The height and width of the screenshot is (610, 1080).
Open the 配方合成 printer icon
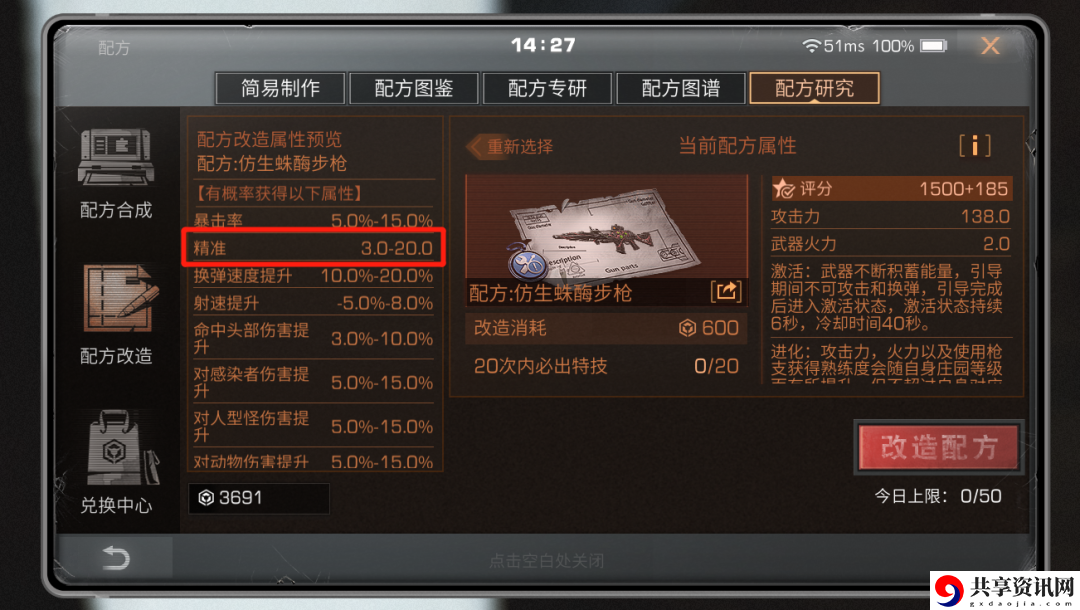[116, 157]
